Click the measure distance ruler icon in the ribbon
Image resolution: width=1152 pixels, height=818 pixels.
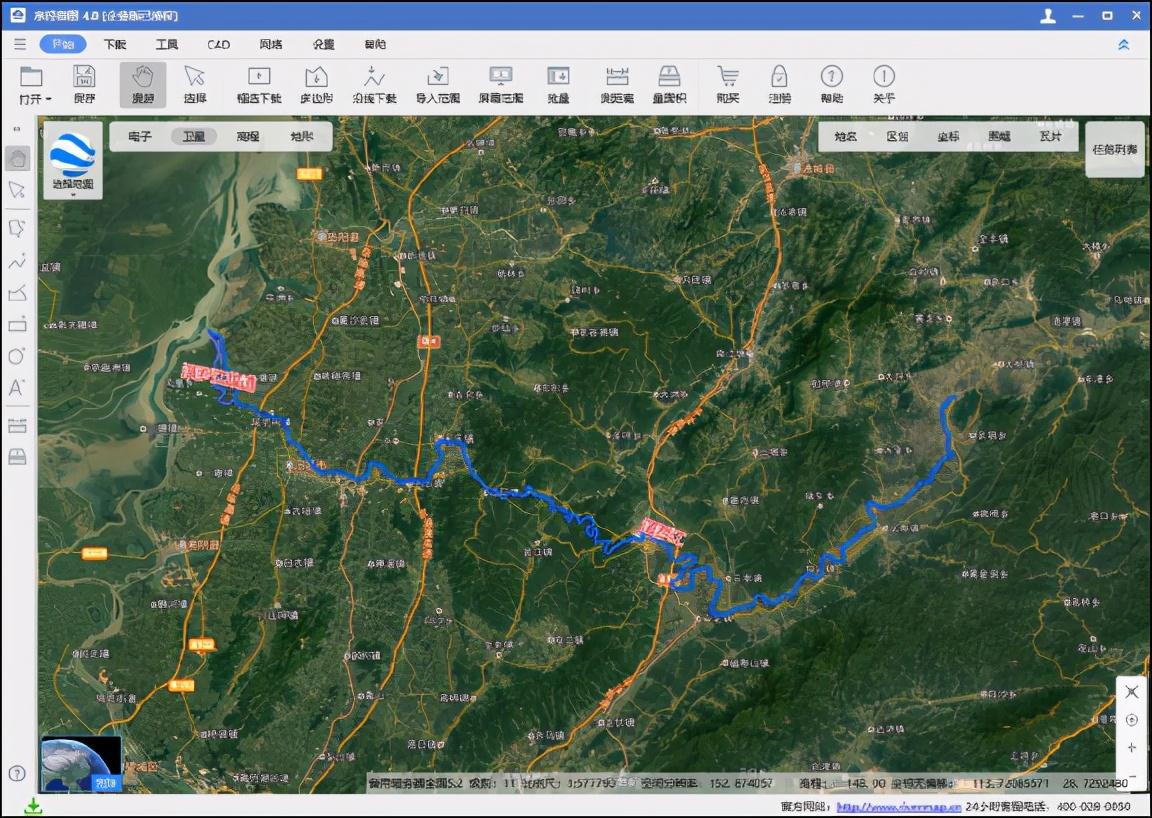tap(617, 76)
